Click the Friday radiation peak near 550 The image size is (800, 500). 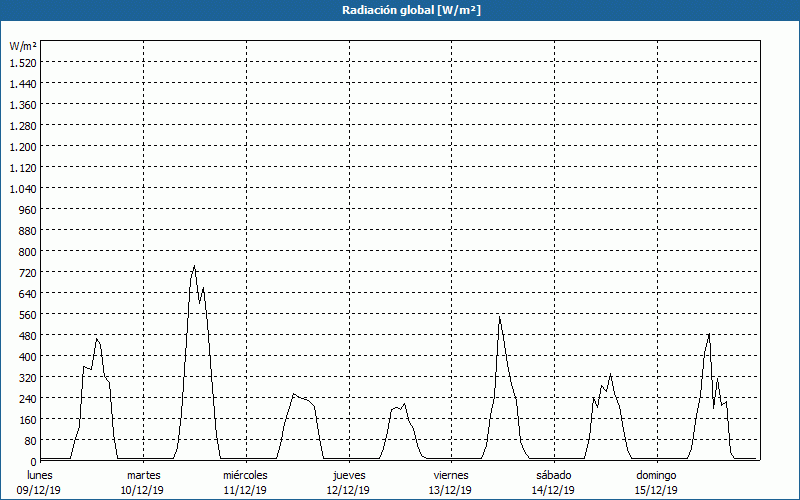[499, 317]
